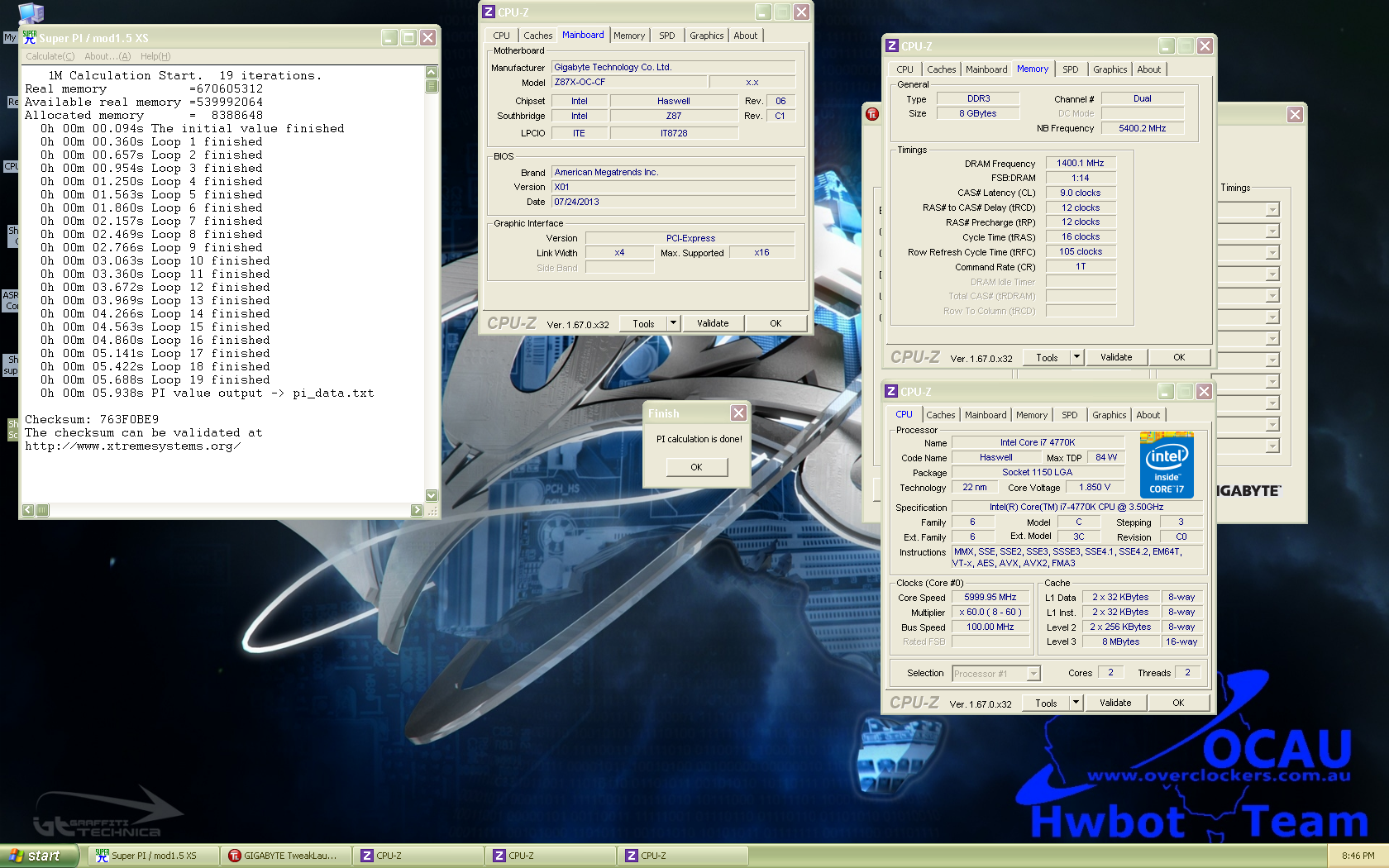Minimize the CPU-Z Memory window

coord(1167,46)
